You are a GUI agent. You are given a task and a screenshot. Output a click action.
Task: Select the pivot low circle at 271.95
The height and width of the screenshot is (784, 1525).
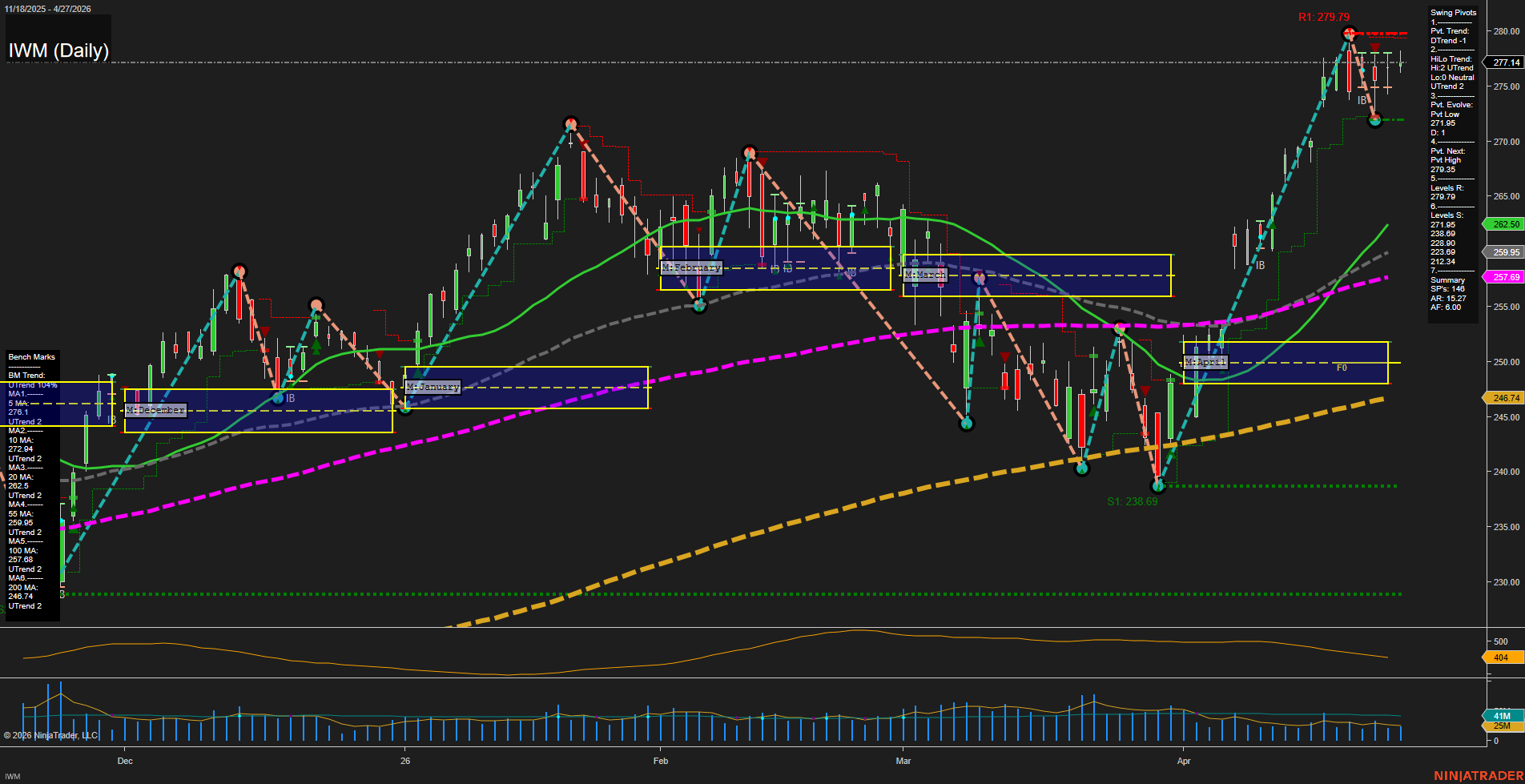(x=1374, y=120)
